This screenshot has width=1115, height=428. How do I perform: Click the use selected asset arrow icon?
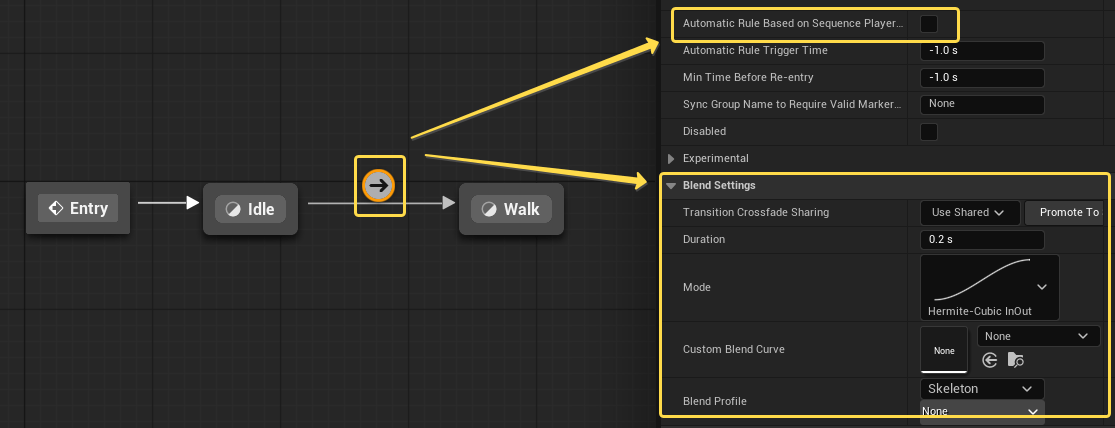coord(990,360)
